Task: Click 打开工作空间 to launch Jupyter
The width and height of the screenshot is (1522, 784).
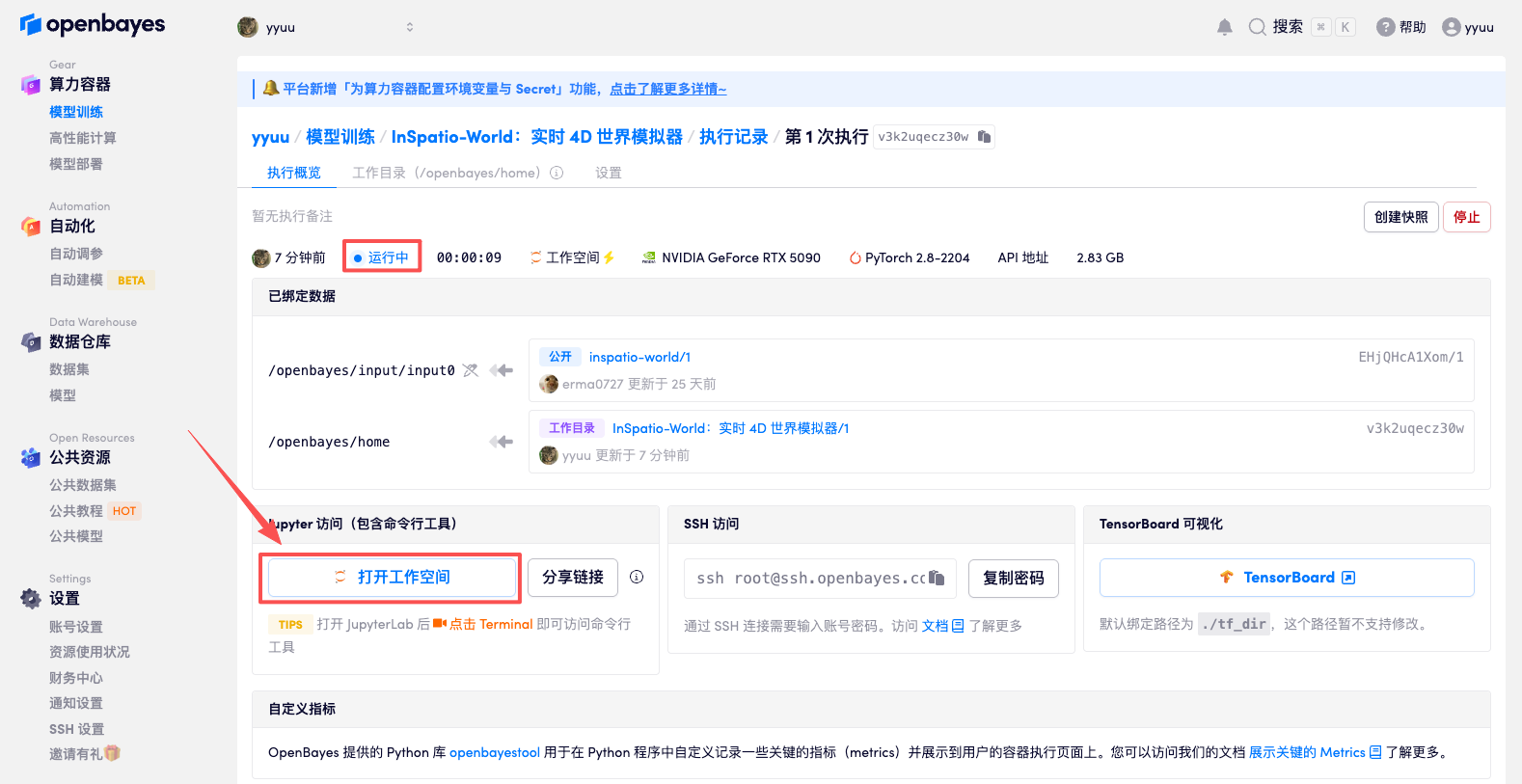Action: 392,577
